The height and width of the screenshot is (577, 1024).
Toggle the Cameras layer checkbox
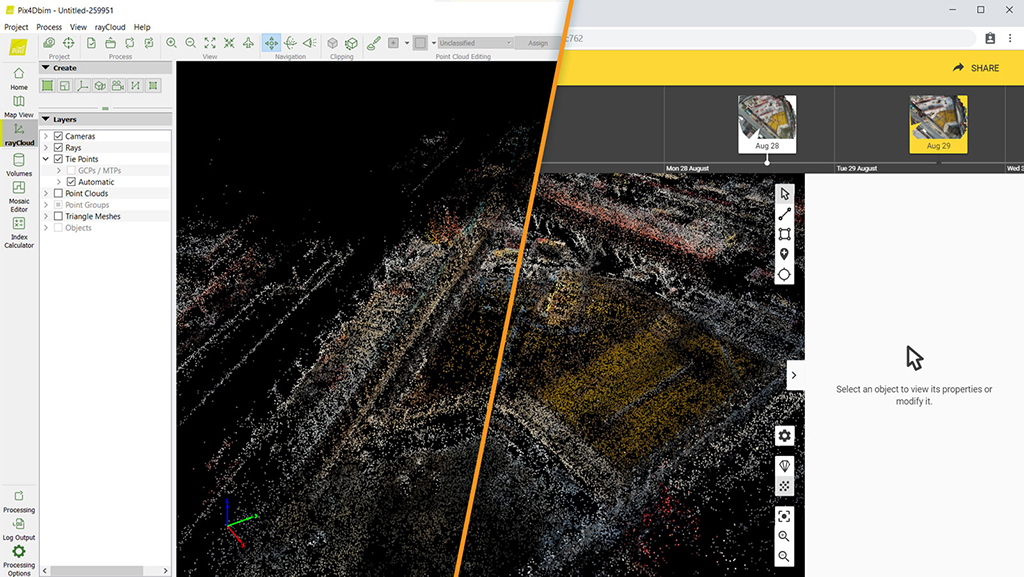(x=58, y=136)
